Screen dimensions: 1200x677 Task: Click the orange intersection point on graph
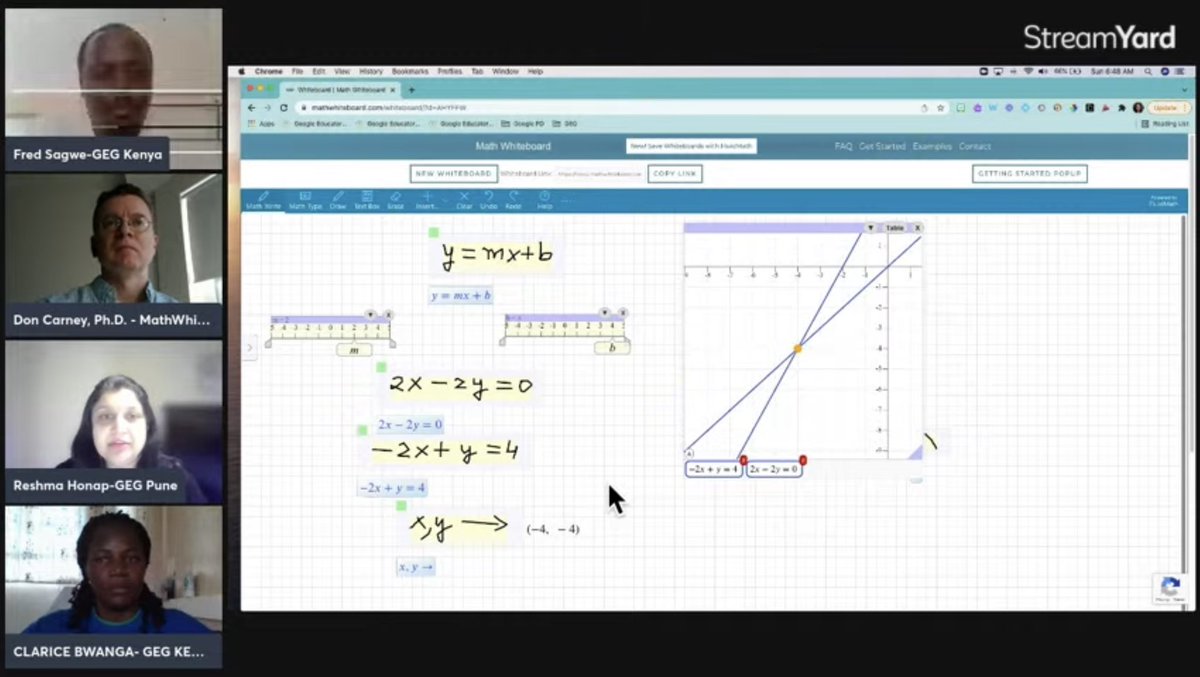click(x=798, y=348)
